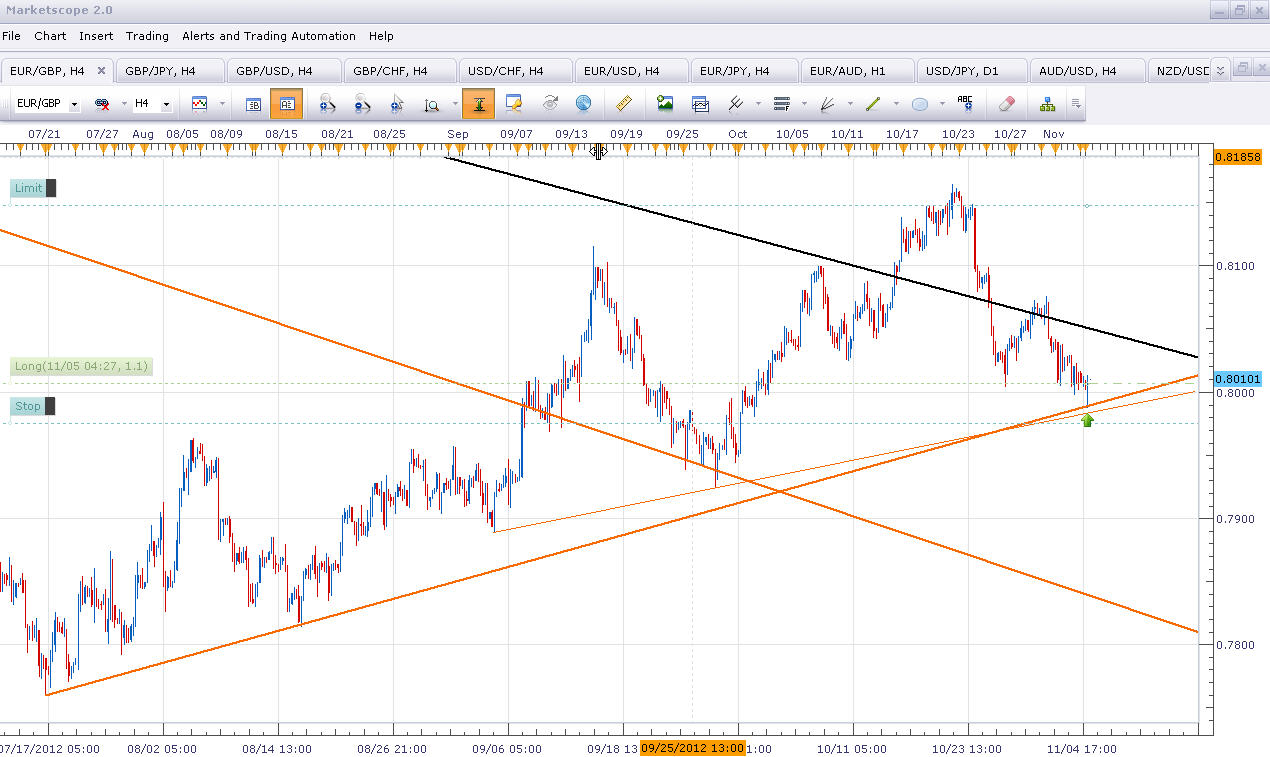The height and width of the screenshot is (757, 1270).
Task: Open the H4 timeframe dropdown
Action: point(166,105)
